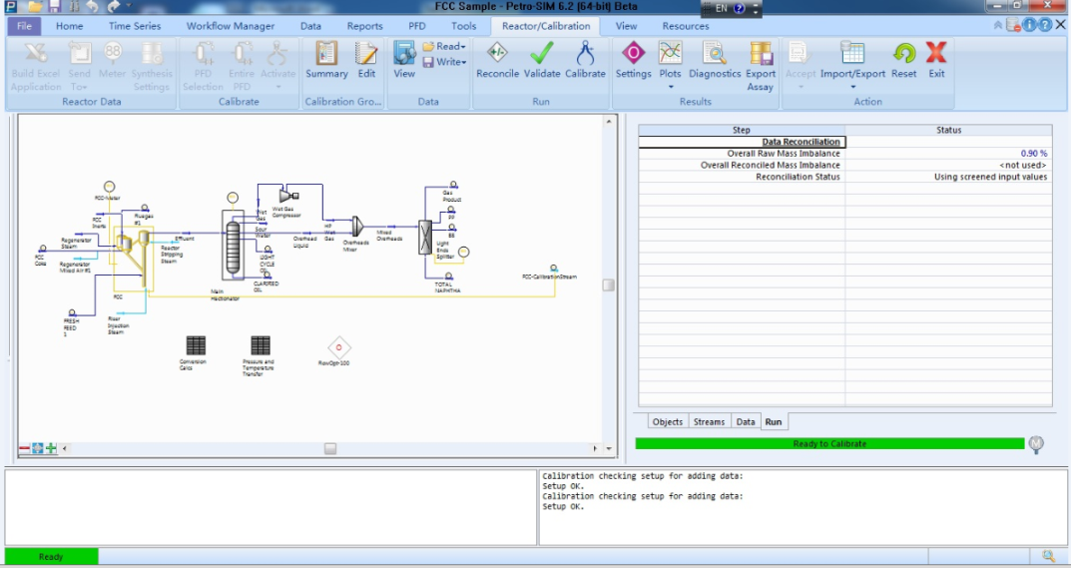Fit the PFD to the window
This screenshot has height=568, width=1071.
click(38, 449)
